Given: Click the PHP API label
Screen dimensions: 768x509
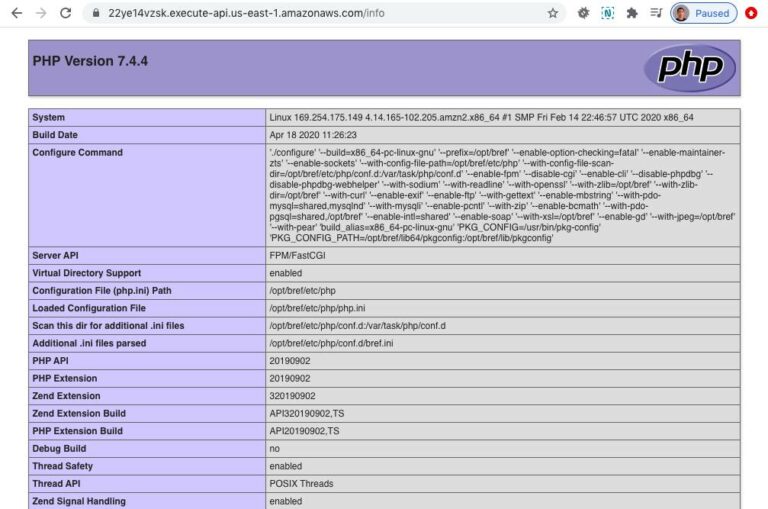Looking at the screenshot, I should (50, 361).
